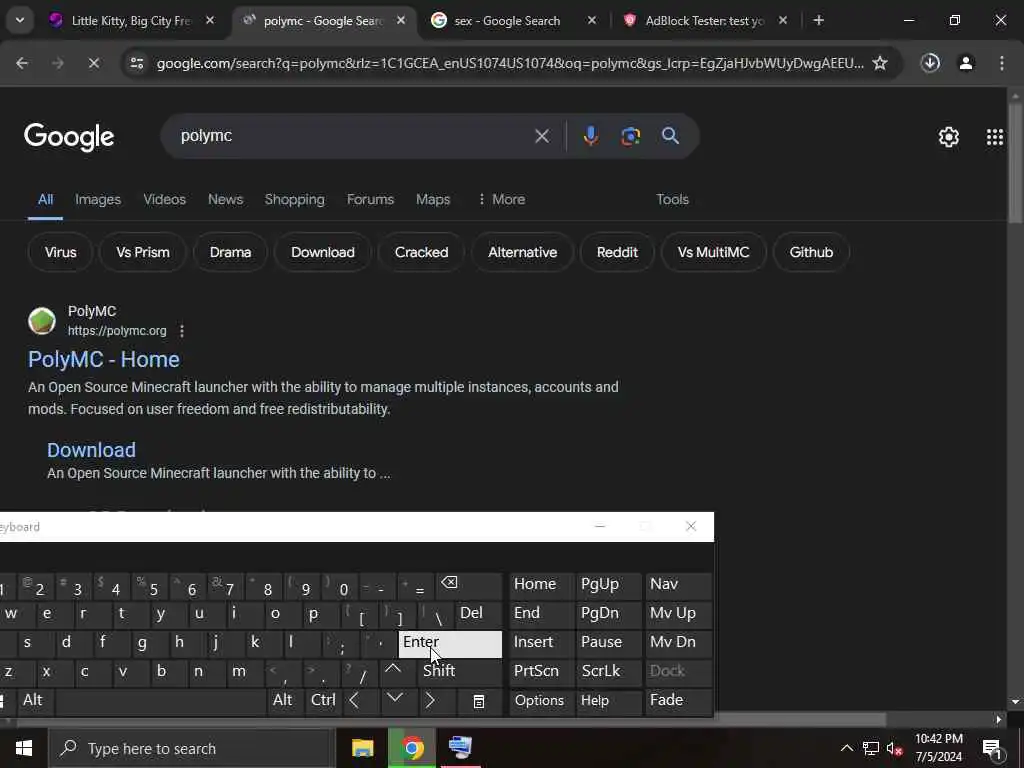Image resolution: width=1024 pixels, height=768 pixels.
Task: Open Chrome downloads icon
Action: 930,63
